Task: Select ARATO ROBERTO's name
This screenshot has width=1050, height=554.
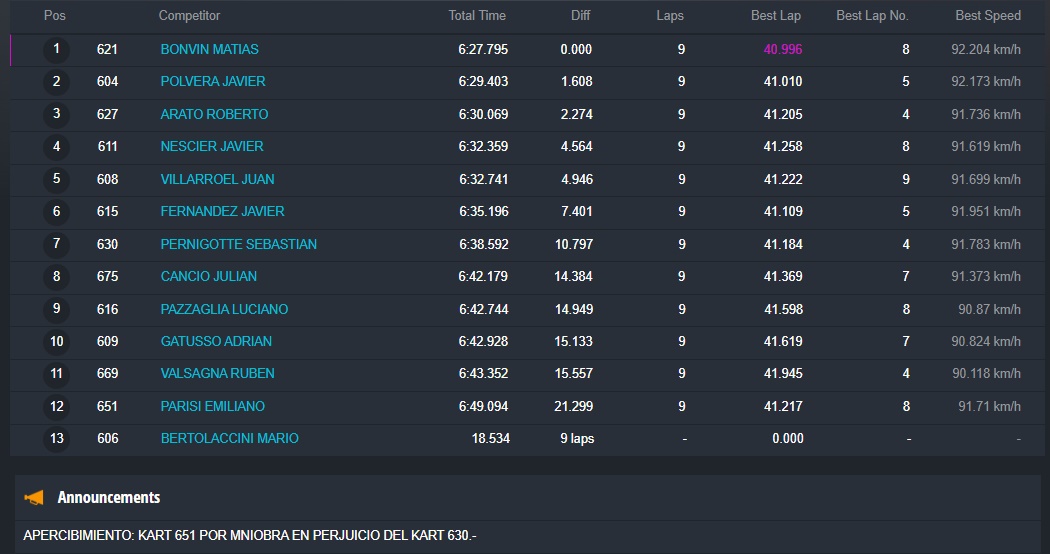Action: [x=214, y=114]
